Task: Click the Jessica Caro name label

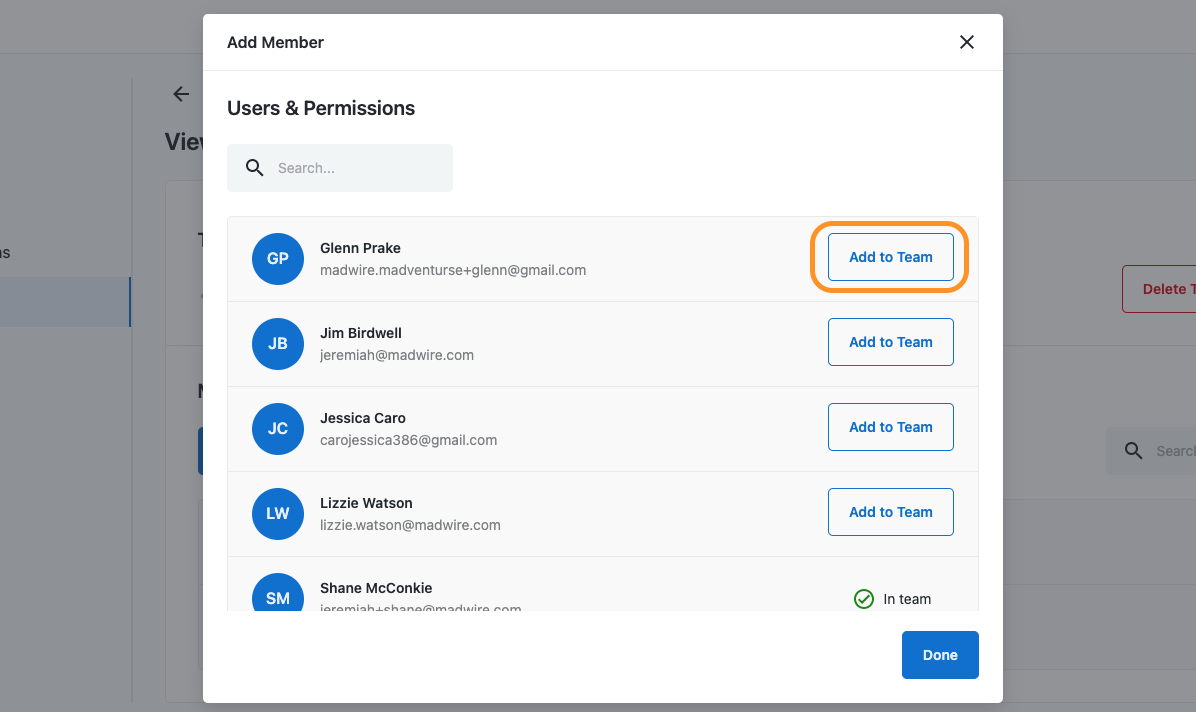Action: click(362, 418)
